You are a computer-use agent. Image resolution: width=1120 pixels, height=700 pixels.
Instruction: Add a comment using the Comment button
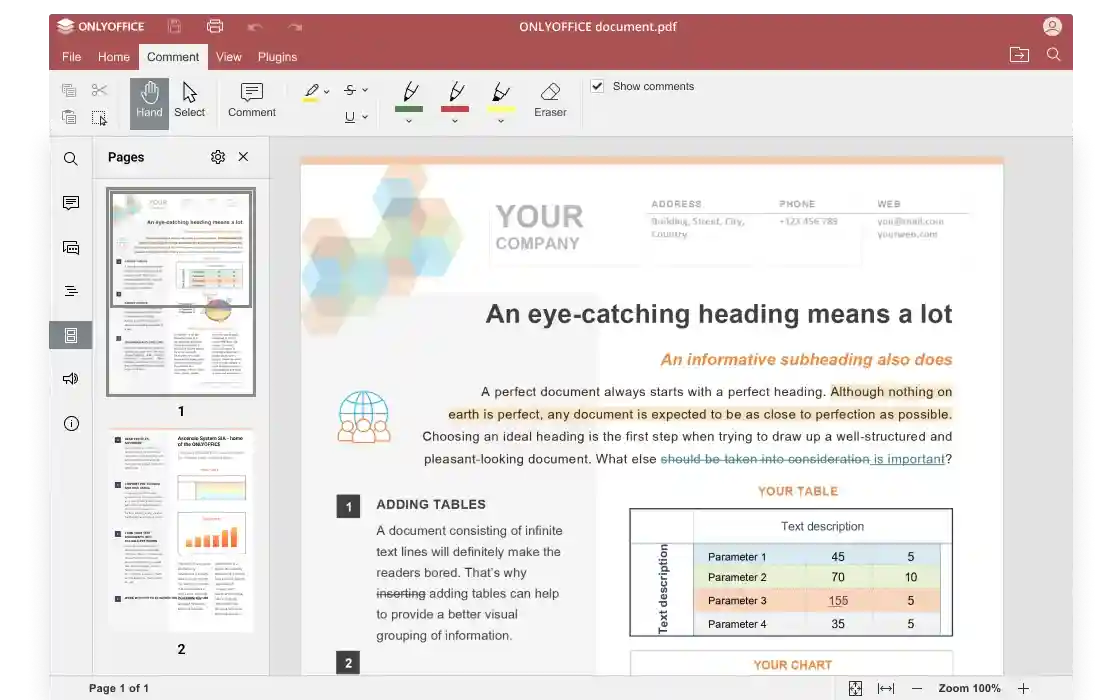(x=251, y=101)
